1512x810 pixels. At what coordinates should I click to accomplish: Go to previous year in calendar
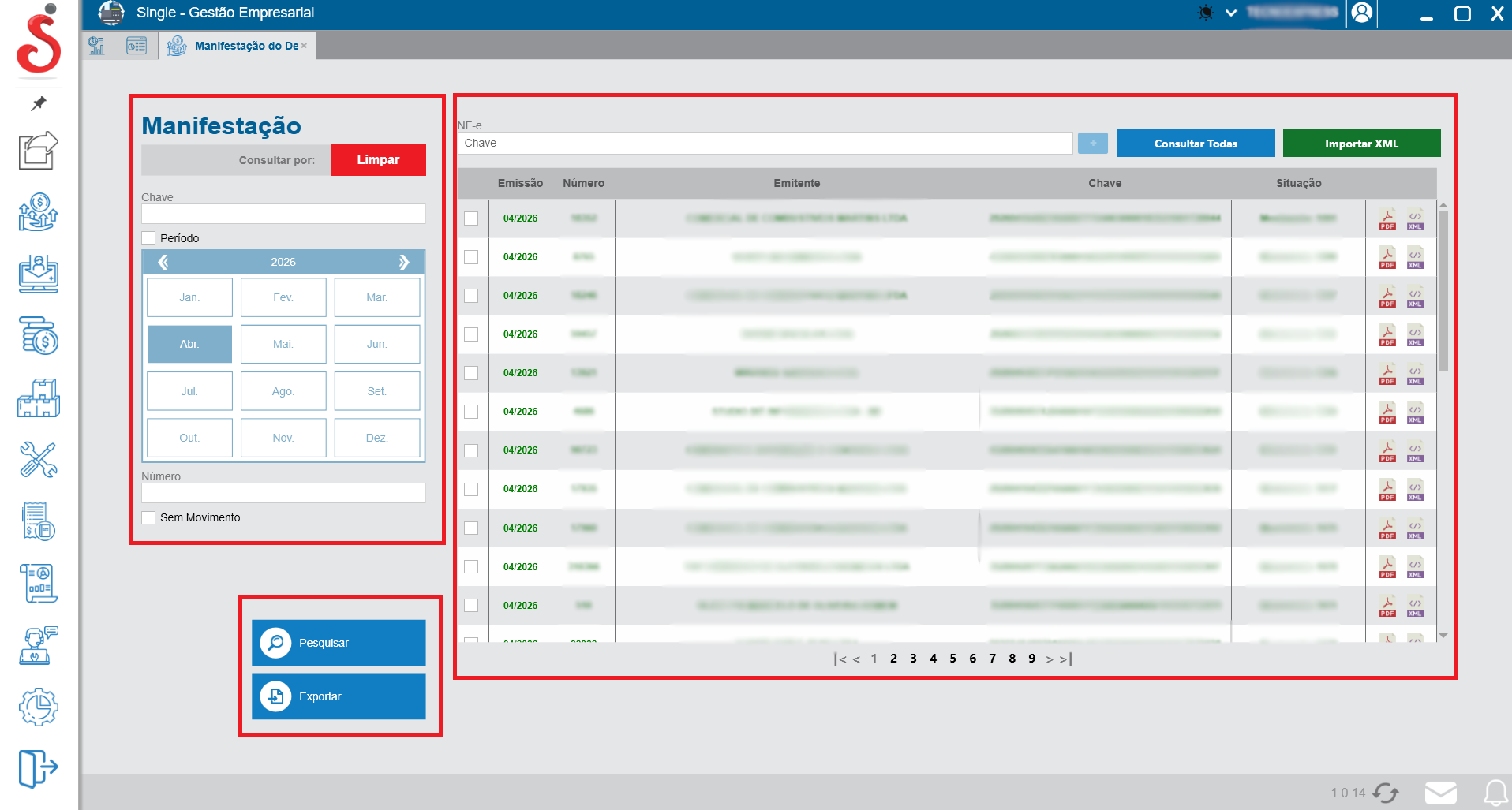tap(163, 262)
